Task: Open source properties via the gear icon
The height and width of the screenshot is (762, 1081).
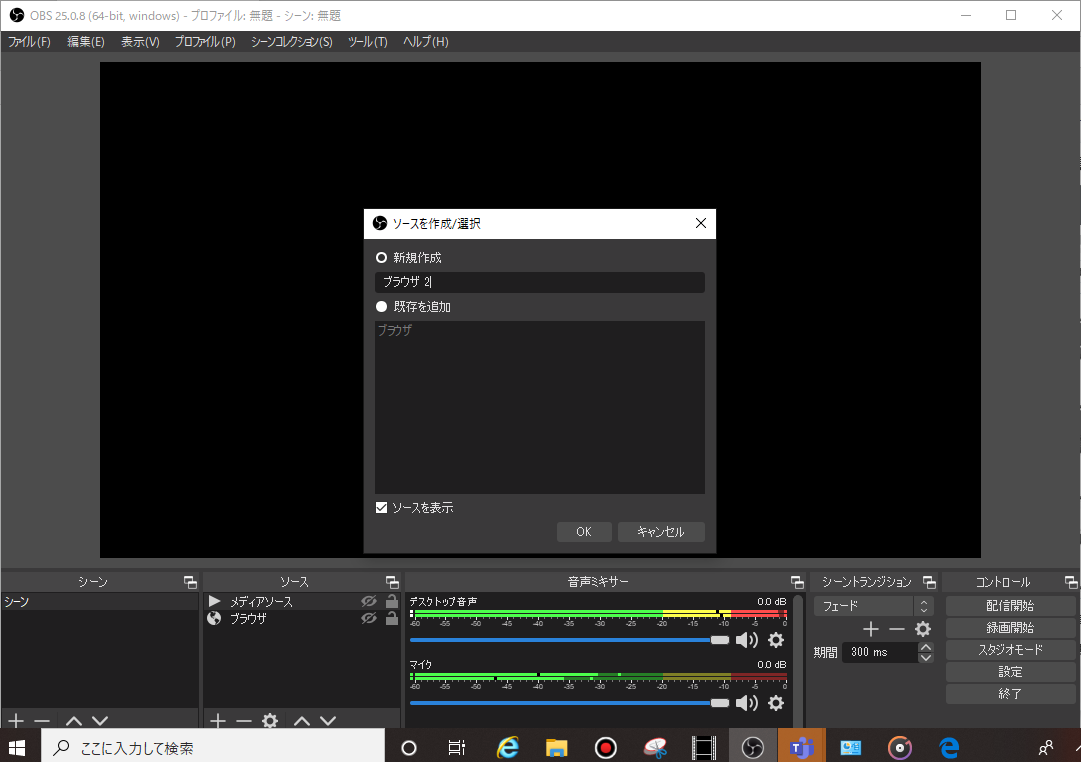Action: (x=270, y=721)
